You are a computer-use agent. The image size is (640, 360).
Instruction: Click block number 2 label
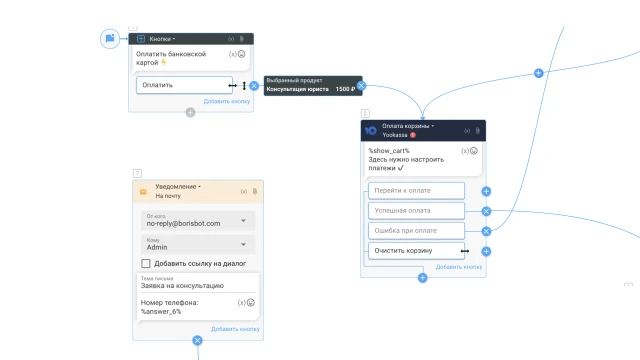(x=365, y=113)
